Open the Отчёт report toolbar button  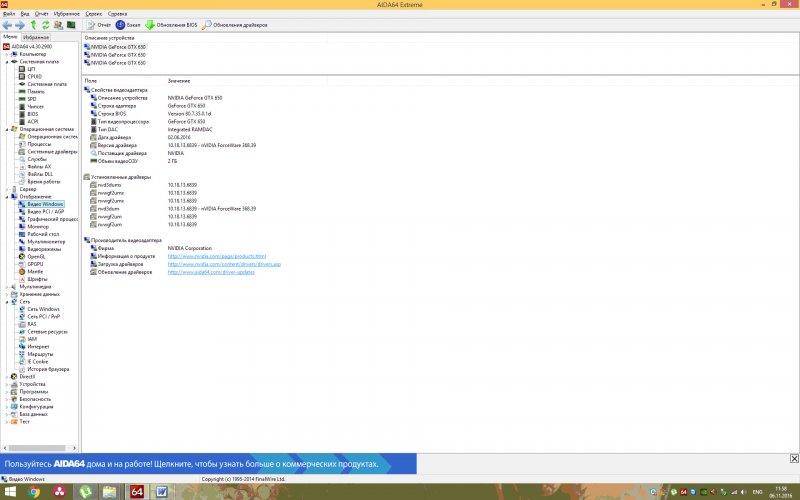pos(98,24)
